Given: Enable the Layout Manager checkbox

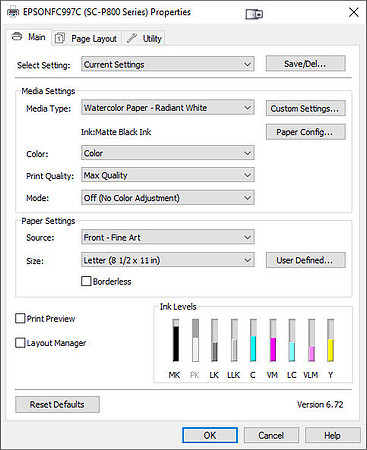Looking at the screenshot, I should click(20, 343).
